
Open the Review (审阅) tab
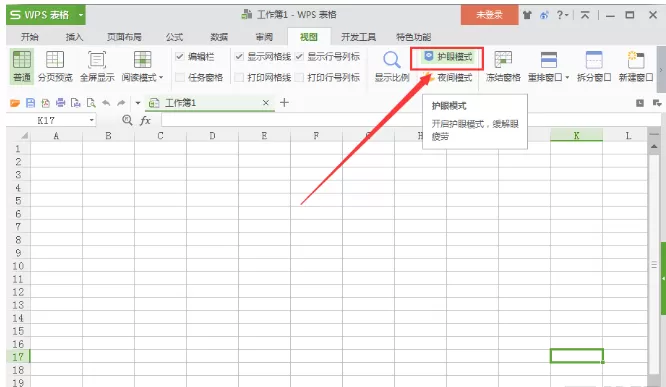(x=264, y=37)
